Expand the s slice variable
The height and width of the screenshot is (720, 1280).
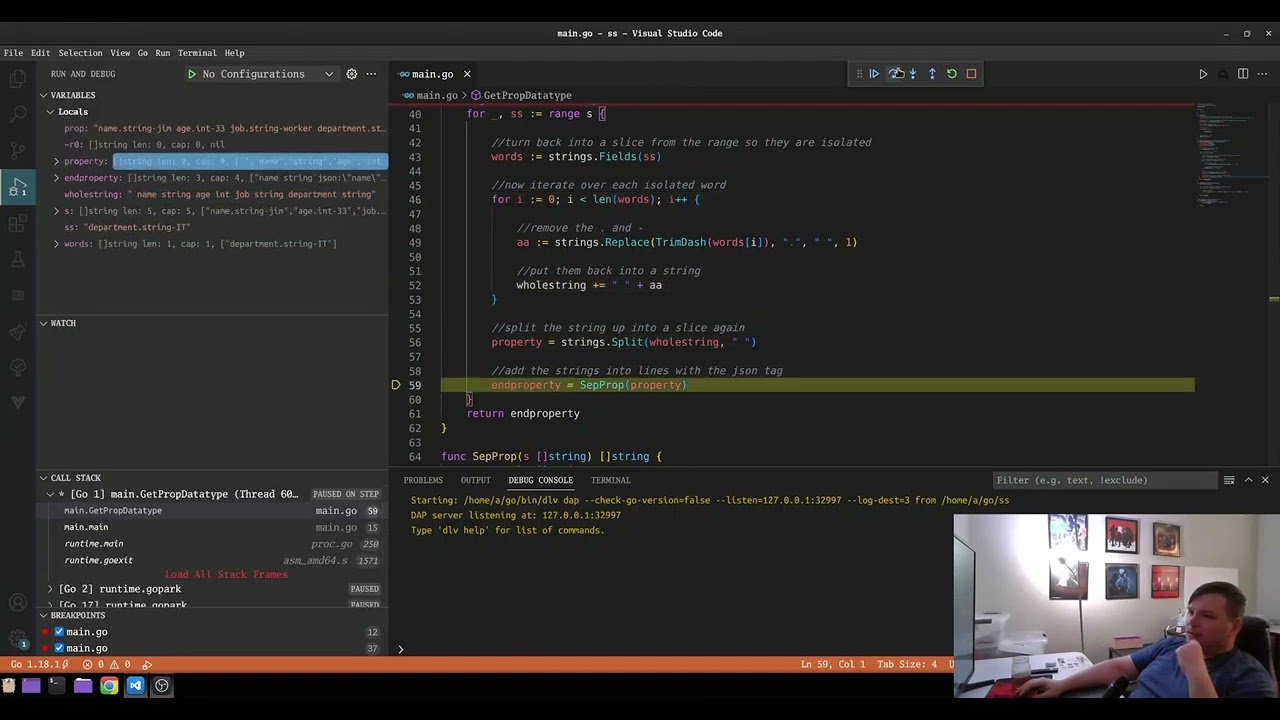[56, 211]
